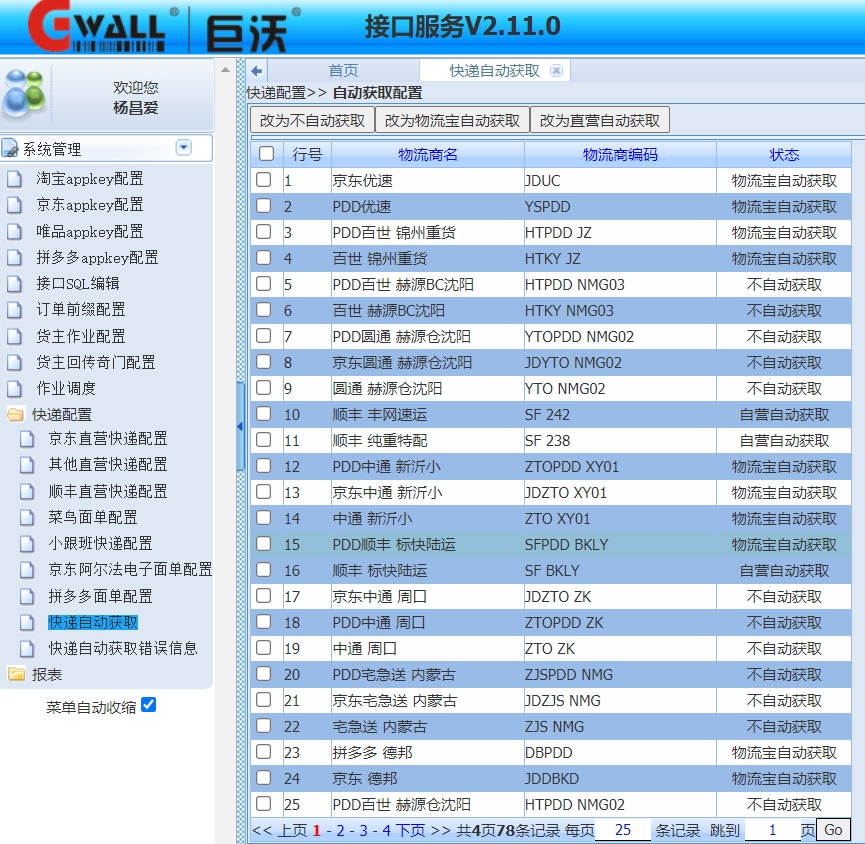Select the cell 京东德邦 code JDDBKD

click(x=620, y=778)
